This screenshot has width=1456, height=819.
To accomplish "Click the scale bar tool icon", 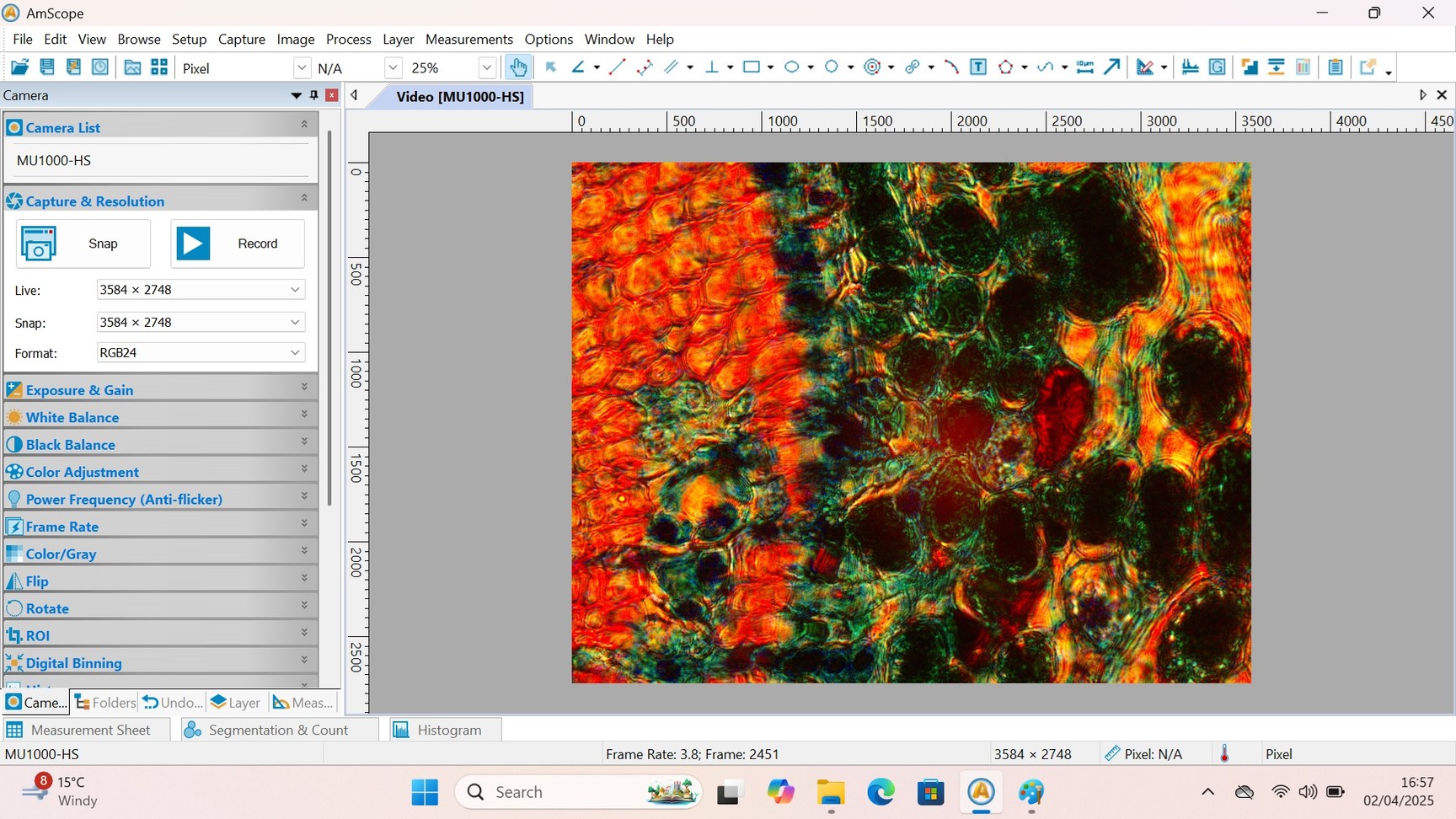I will 1085,67.
